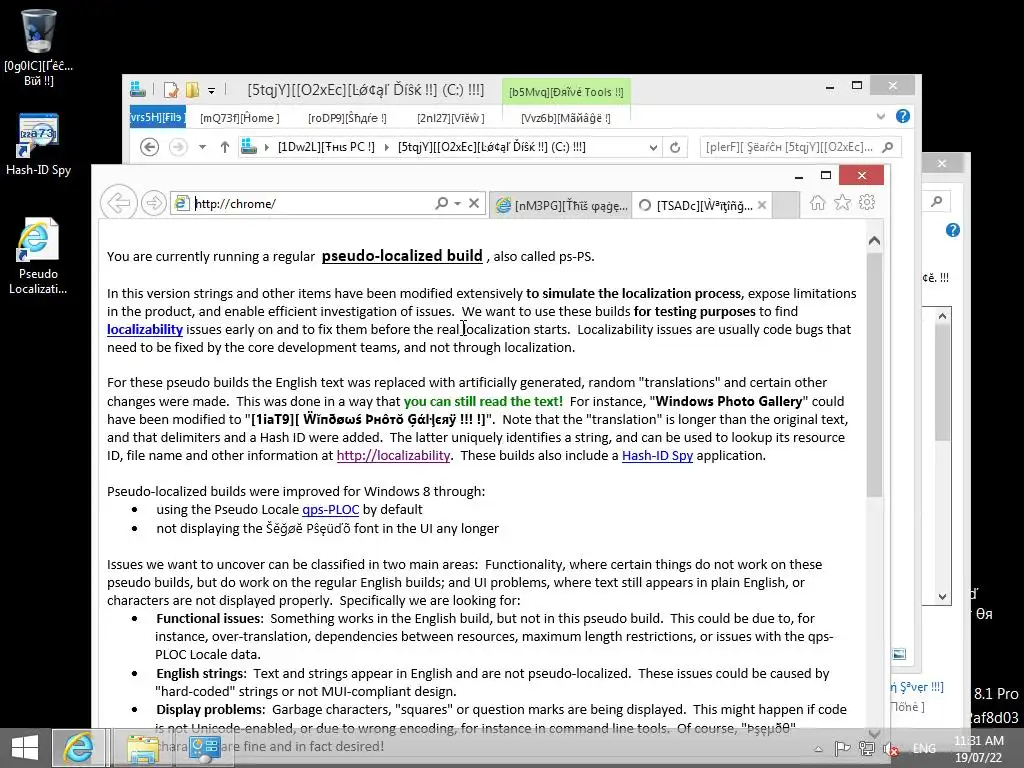Go up one level in File Explorer
Screen dimensions: 1024x768
coord(225,147)
